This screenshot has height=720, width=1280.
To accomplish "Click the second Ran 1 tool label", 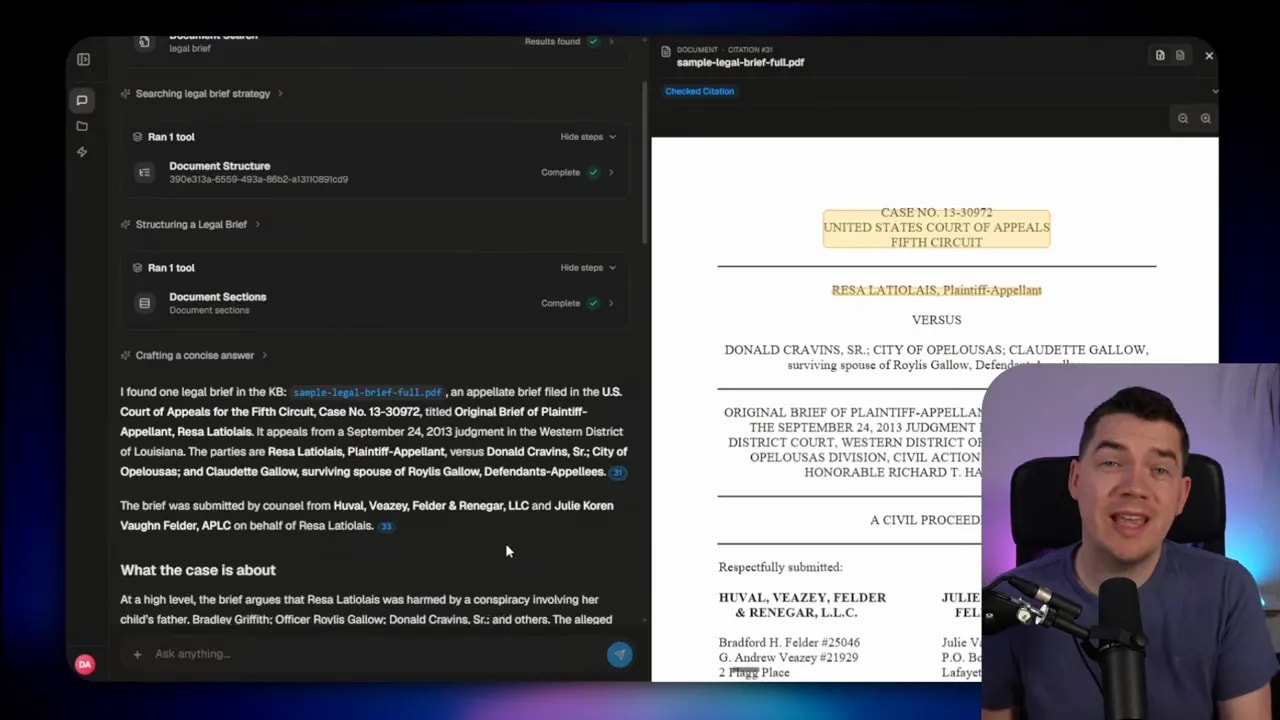I will click(x=171, y=268).
